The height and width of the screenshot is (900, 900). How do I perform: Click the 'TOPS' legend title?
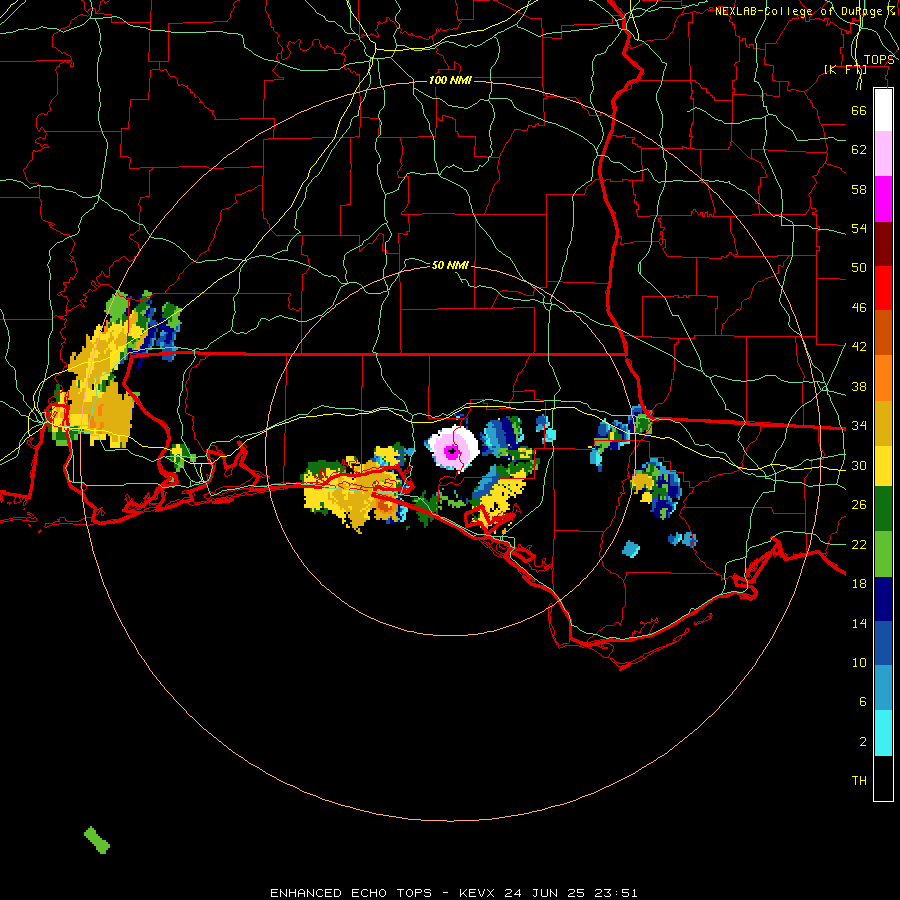click(x=879, y=60)
